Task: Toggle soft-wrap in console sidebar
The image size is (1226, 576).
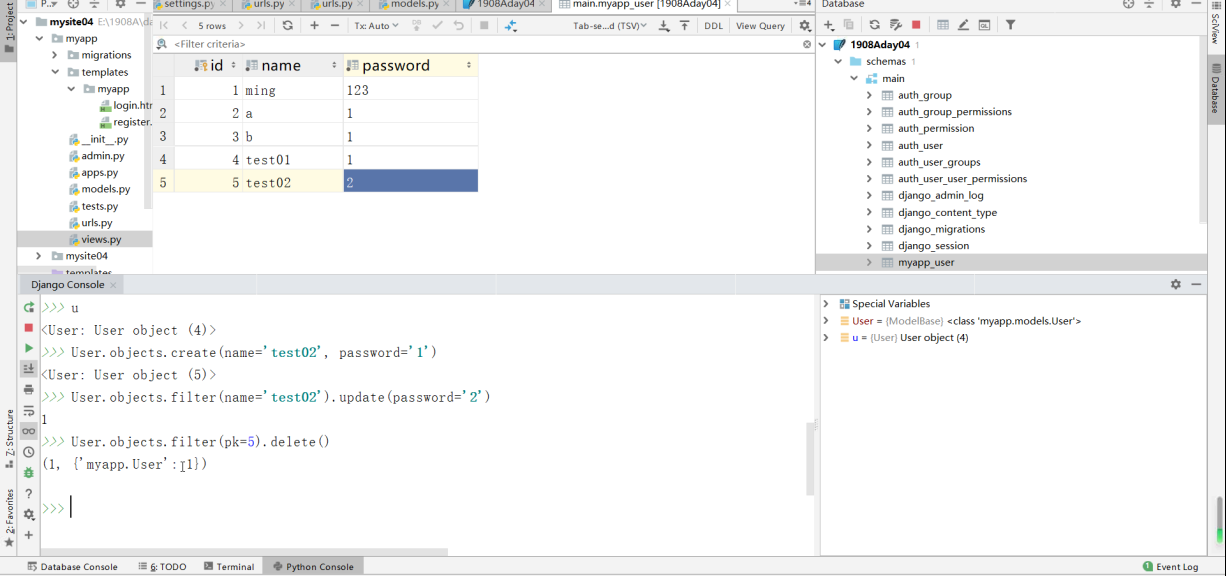Action: (29, 410)
